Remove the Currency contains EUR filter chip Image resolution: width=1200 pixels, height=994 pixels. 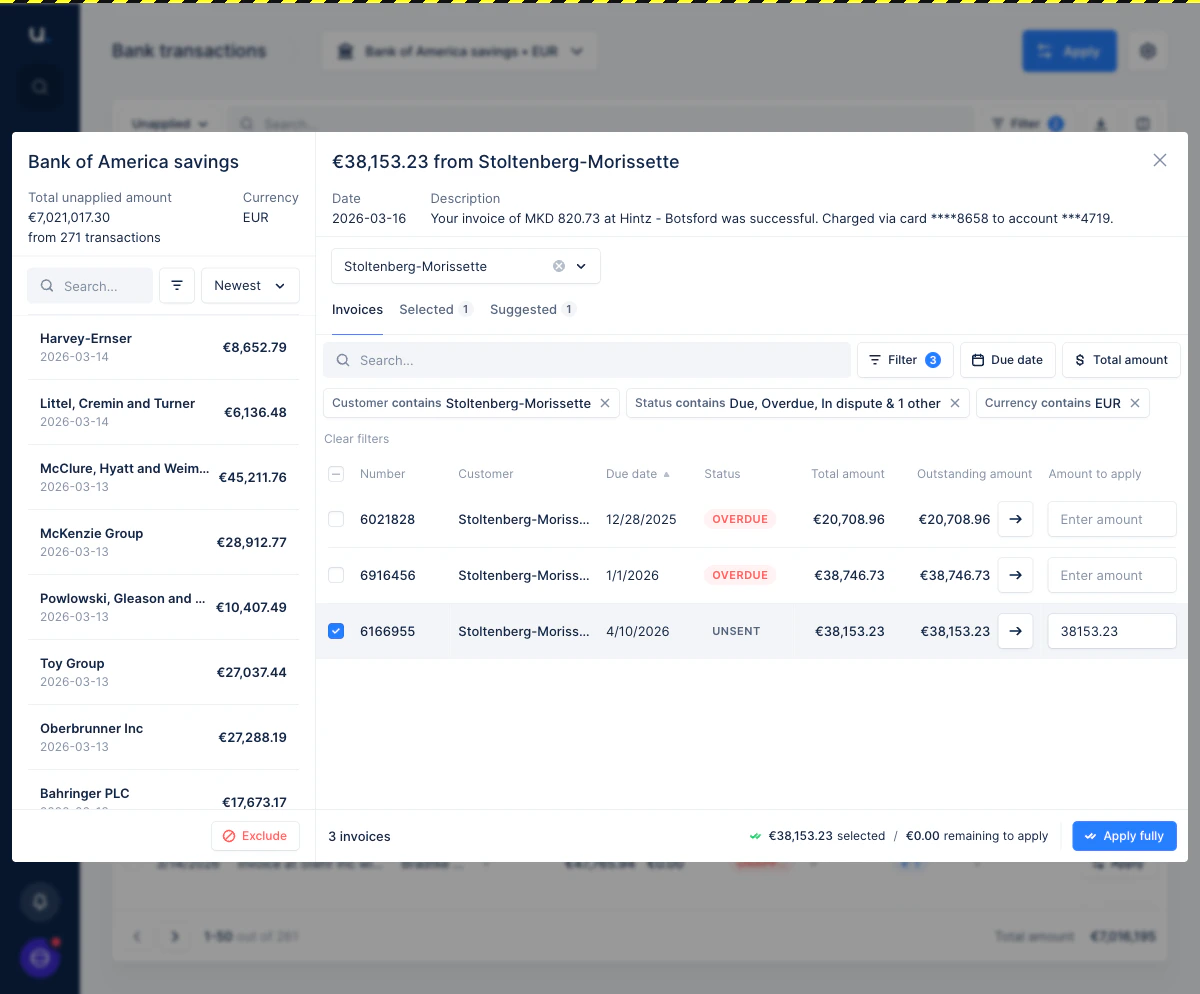[1134, 403]
